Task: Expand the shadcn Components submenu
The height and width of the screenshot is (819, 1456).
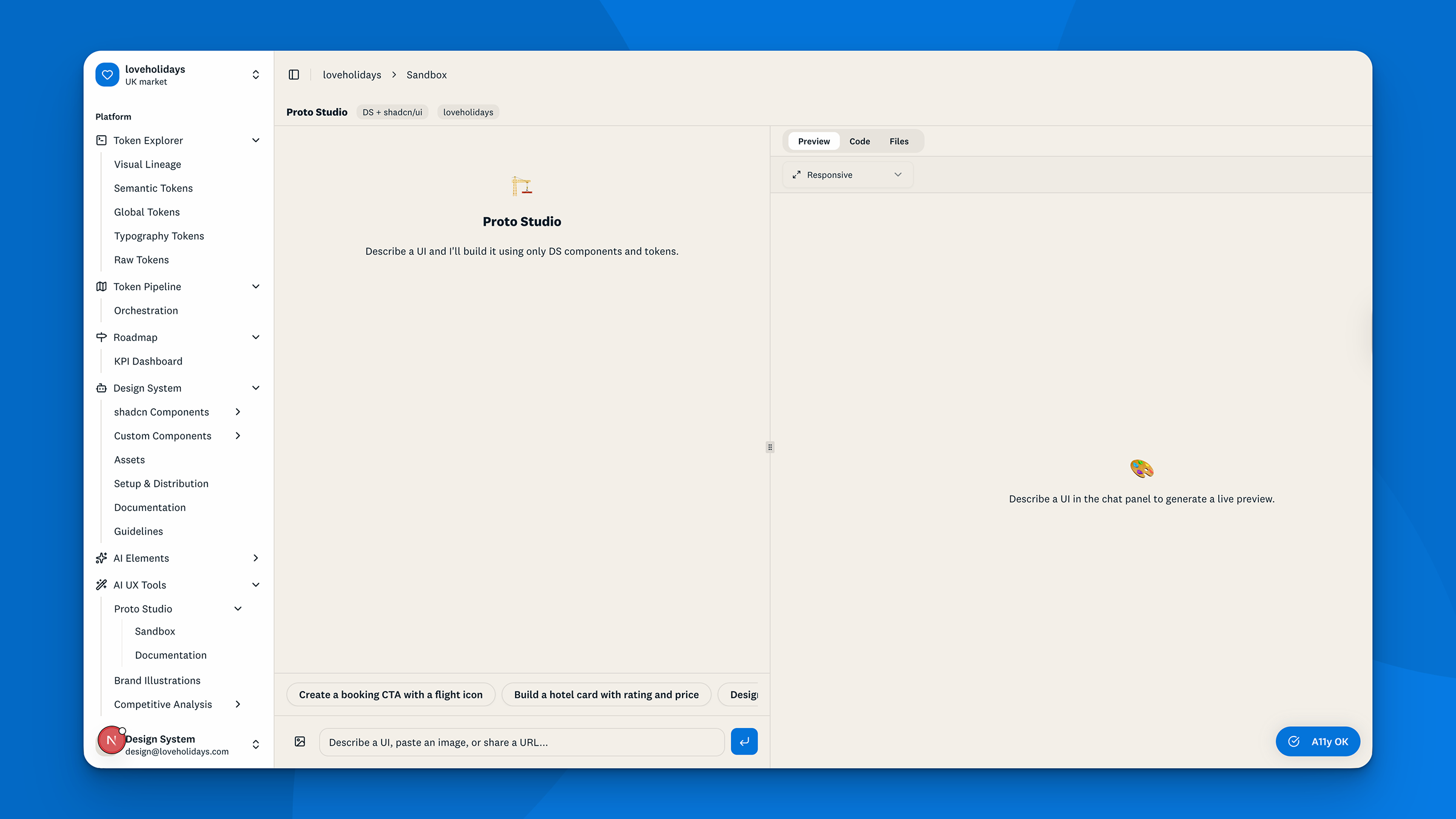Action: point(238,412)
